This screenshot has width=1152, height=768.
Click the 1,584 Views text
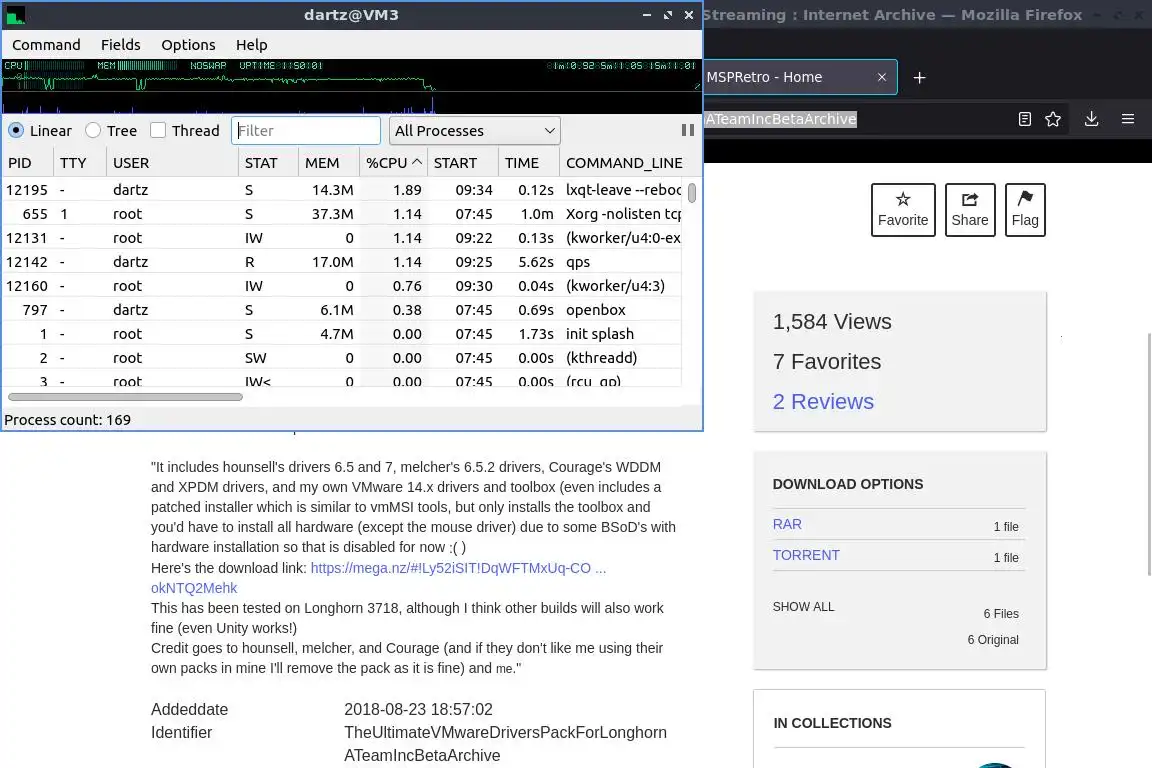(832, 321)
